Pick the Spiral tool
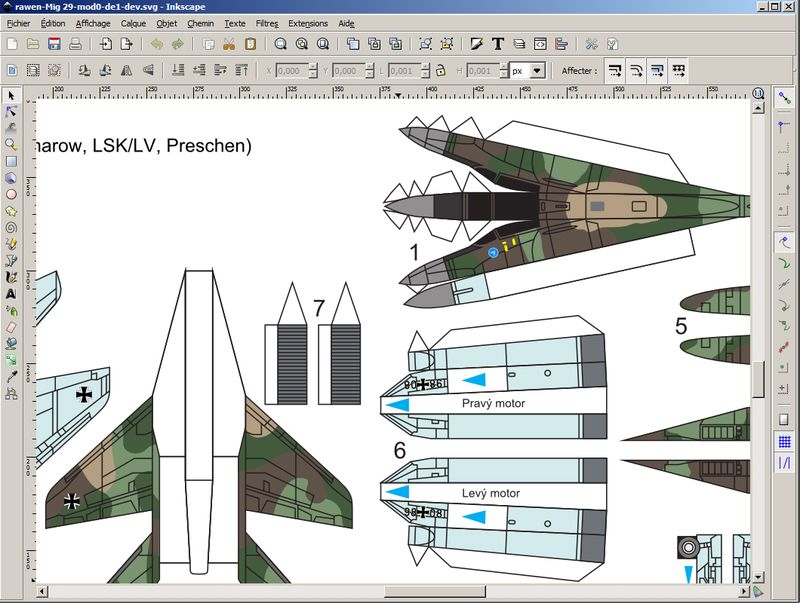Image resolution: width=800 pixels, height=603 pixels. tap(11, 227)
